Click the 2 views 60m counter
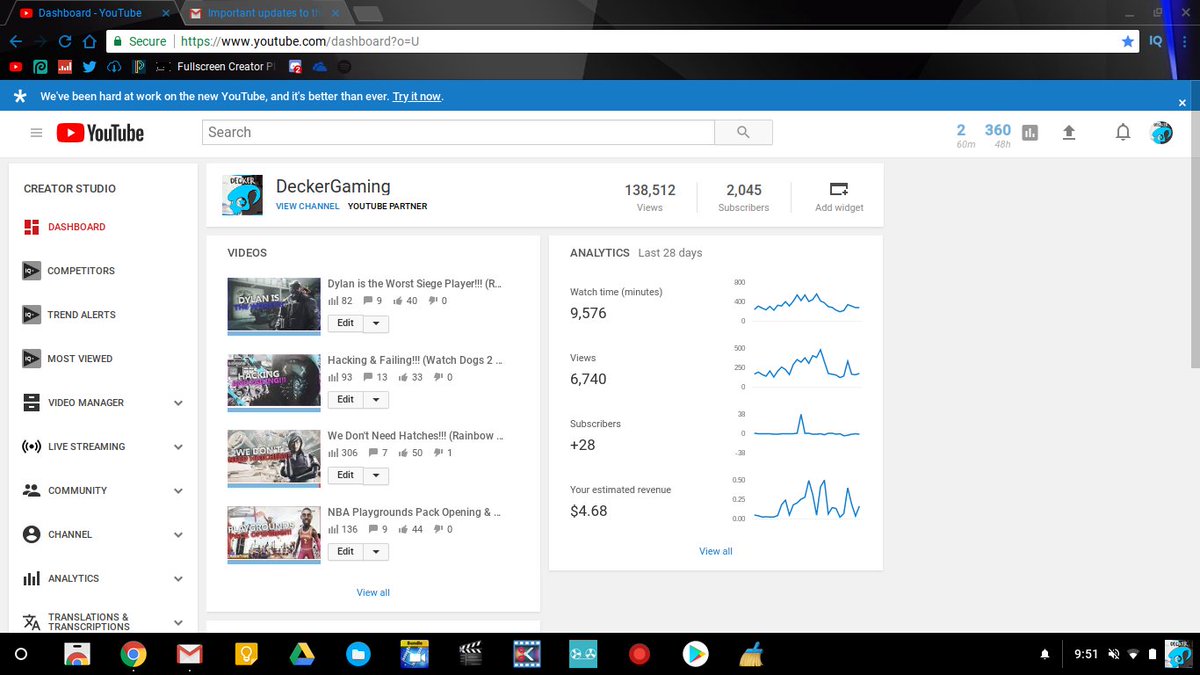Image resolution: width=1200 pixels, height=675 pixels. point(962,135)
